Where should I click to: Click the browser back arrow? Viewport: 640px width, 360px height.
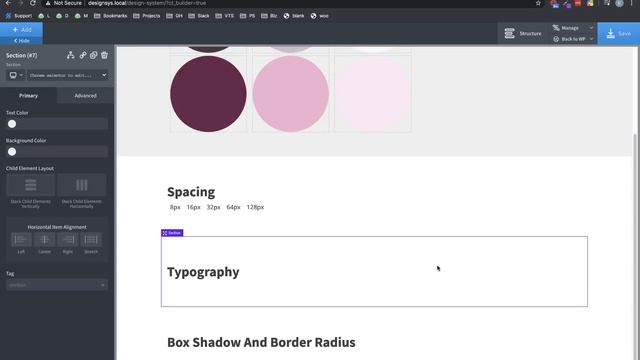8,3
